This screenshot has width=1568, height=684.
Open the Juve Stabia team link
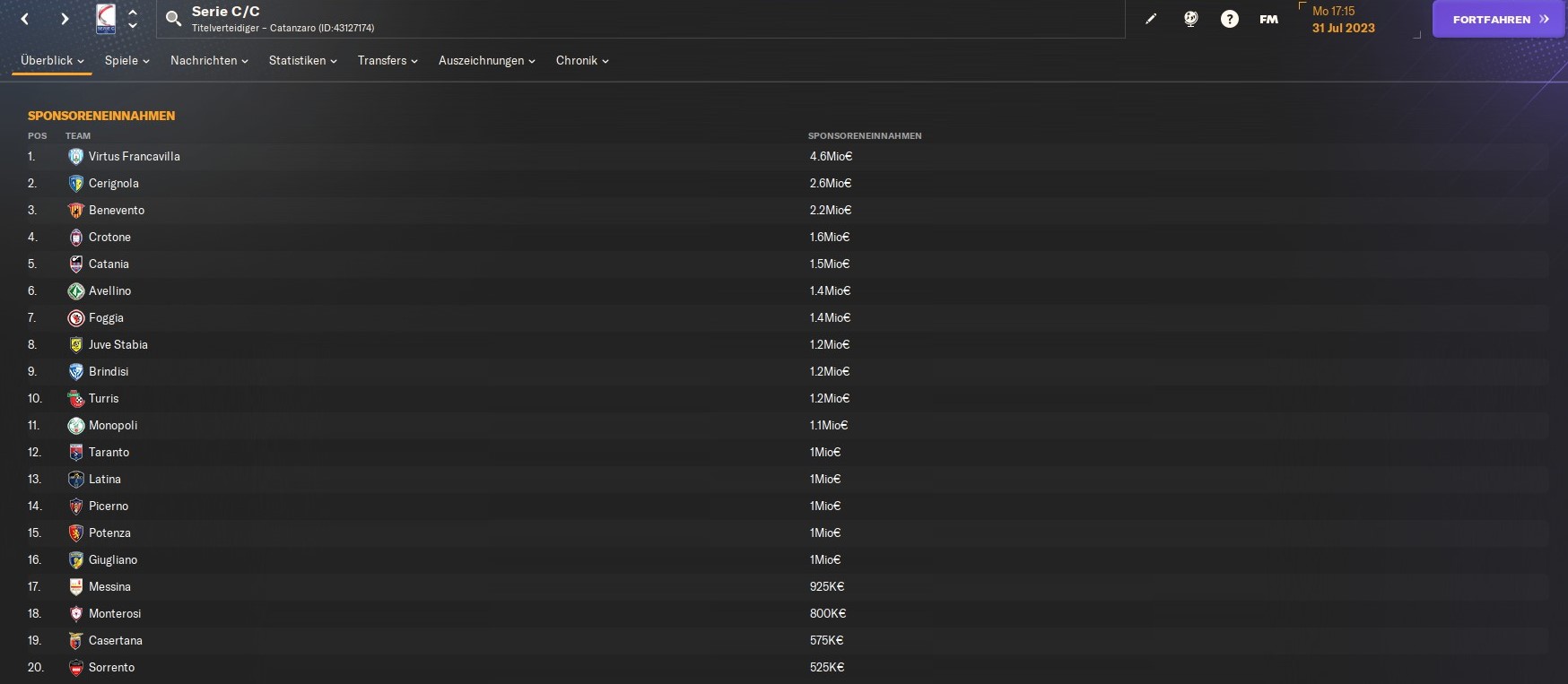pos(118,344)
